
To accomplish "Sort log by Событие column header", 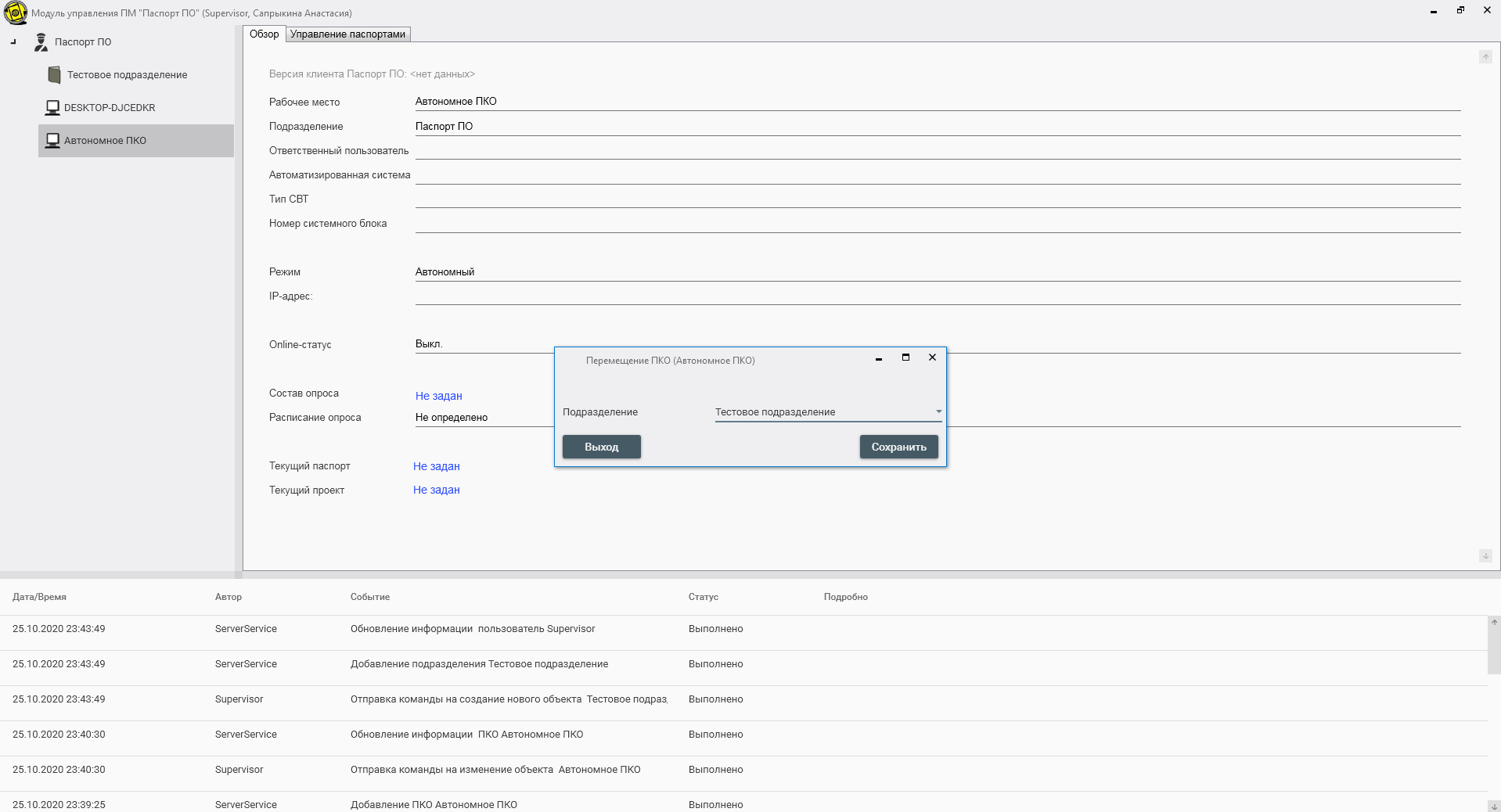I will [370, 597].
